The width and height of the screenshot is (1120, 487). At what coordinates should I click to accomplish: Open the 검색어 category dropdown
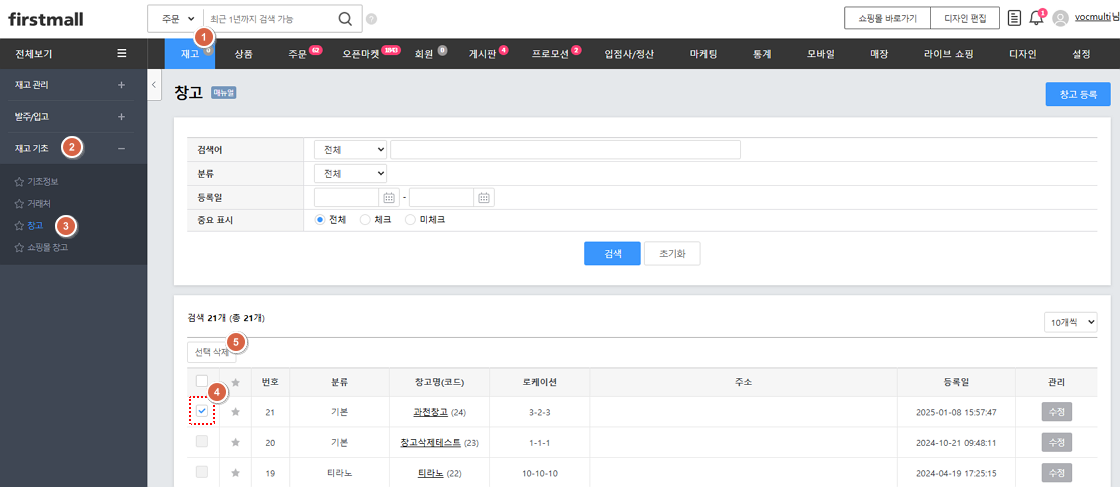(349, 149)
